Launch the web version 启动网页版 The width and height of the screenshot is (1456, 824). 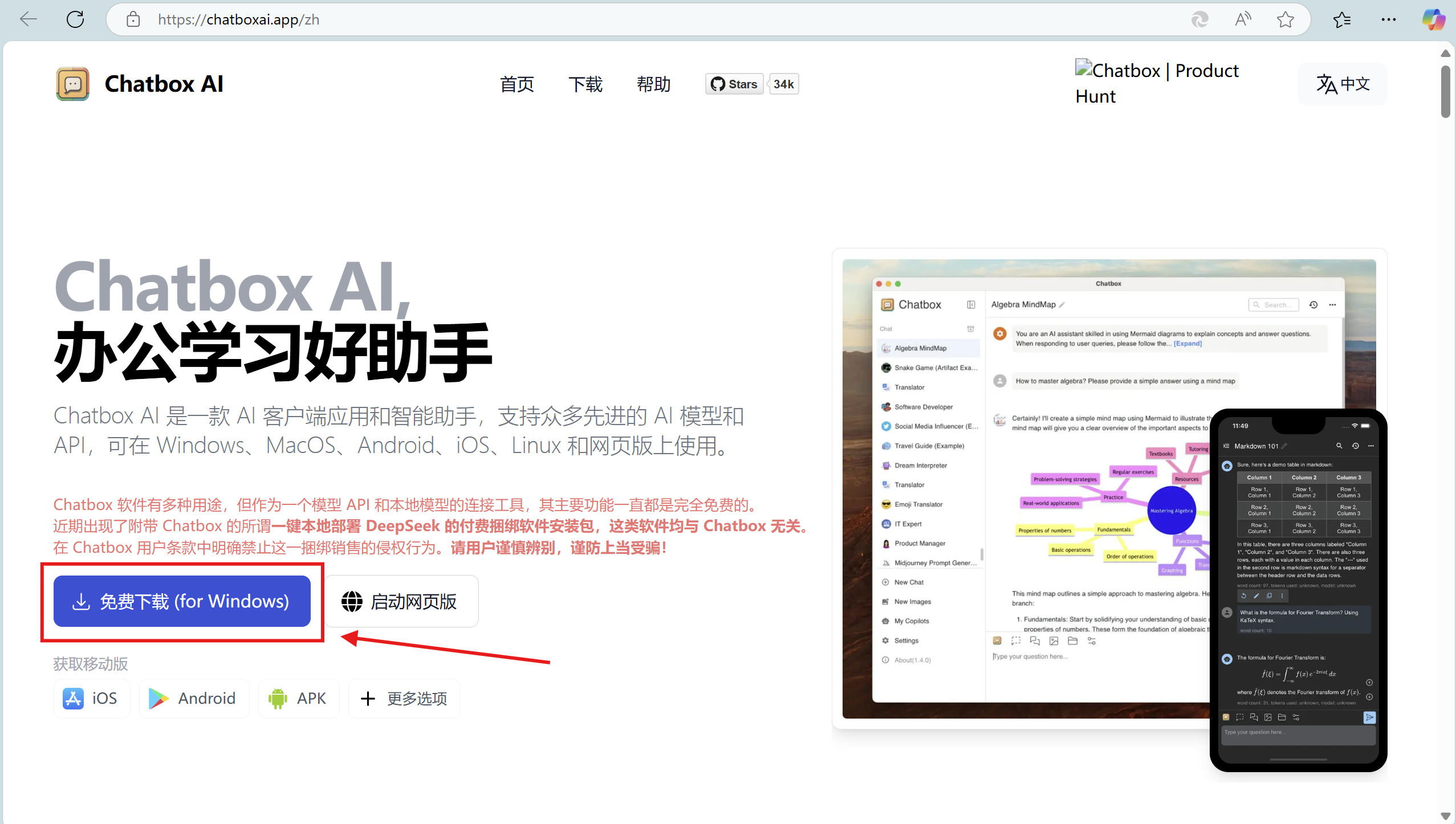(401, 601)
